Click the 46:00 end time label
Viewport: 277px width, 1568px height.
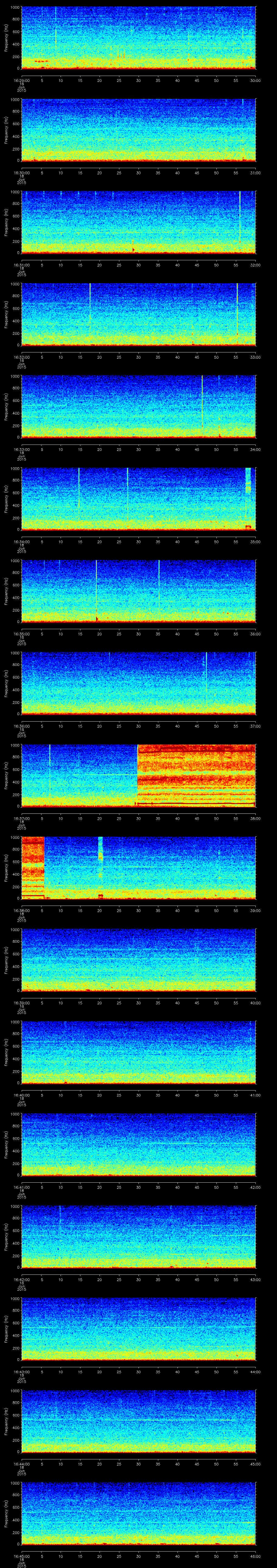point(256,1556)
